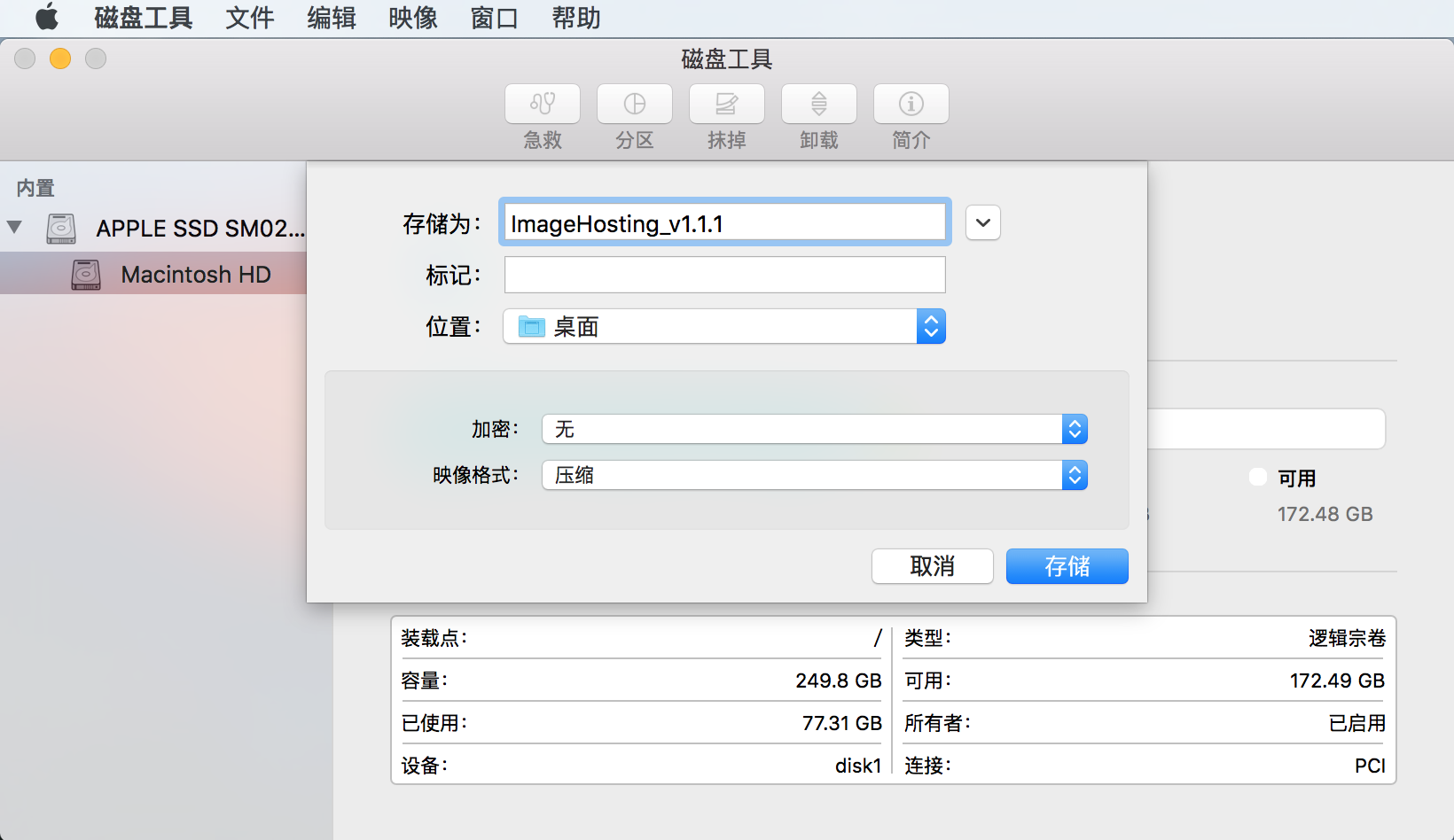This screenshot has height=840, width=1454.
Task: Click the First Aid (急救) toolbar icon
Action: tap(543, 105)
